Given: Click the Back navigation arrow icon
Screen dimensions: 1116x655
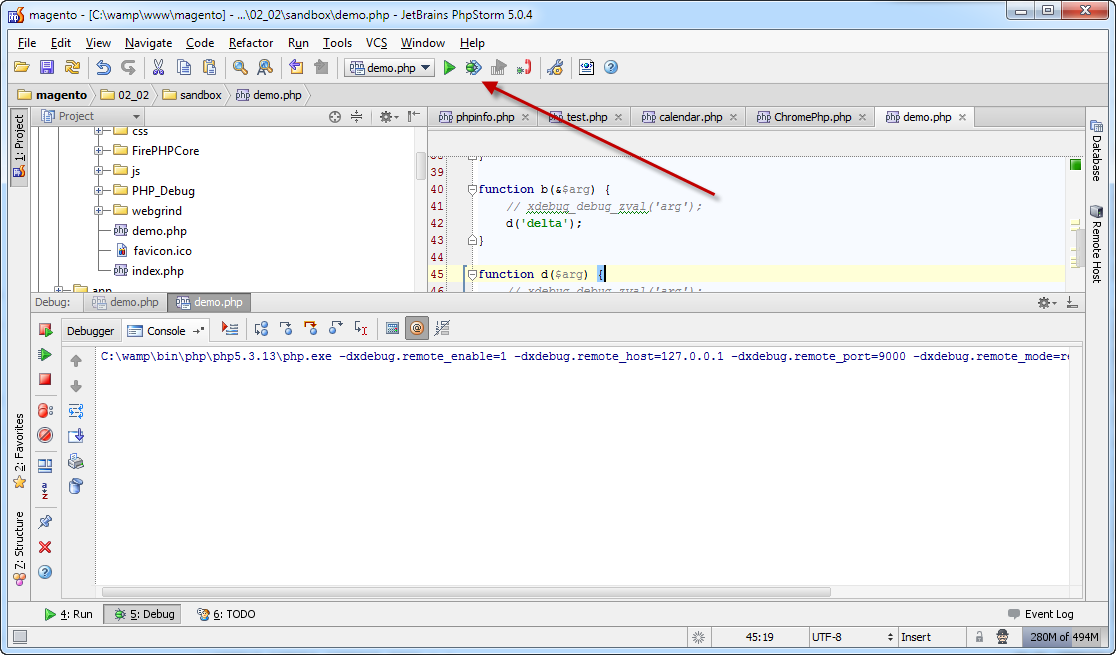Looking at the screenshot, I should click(296, 68).
